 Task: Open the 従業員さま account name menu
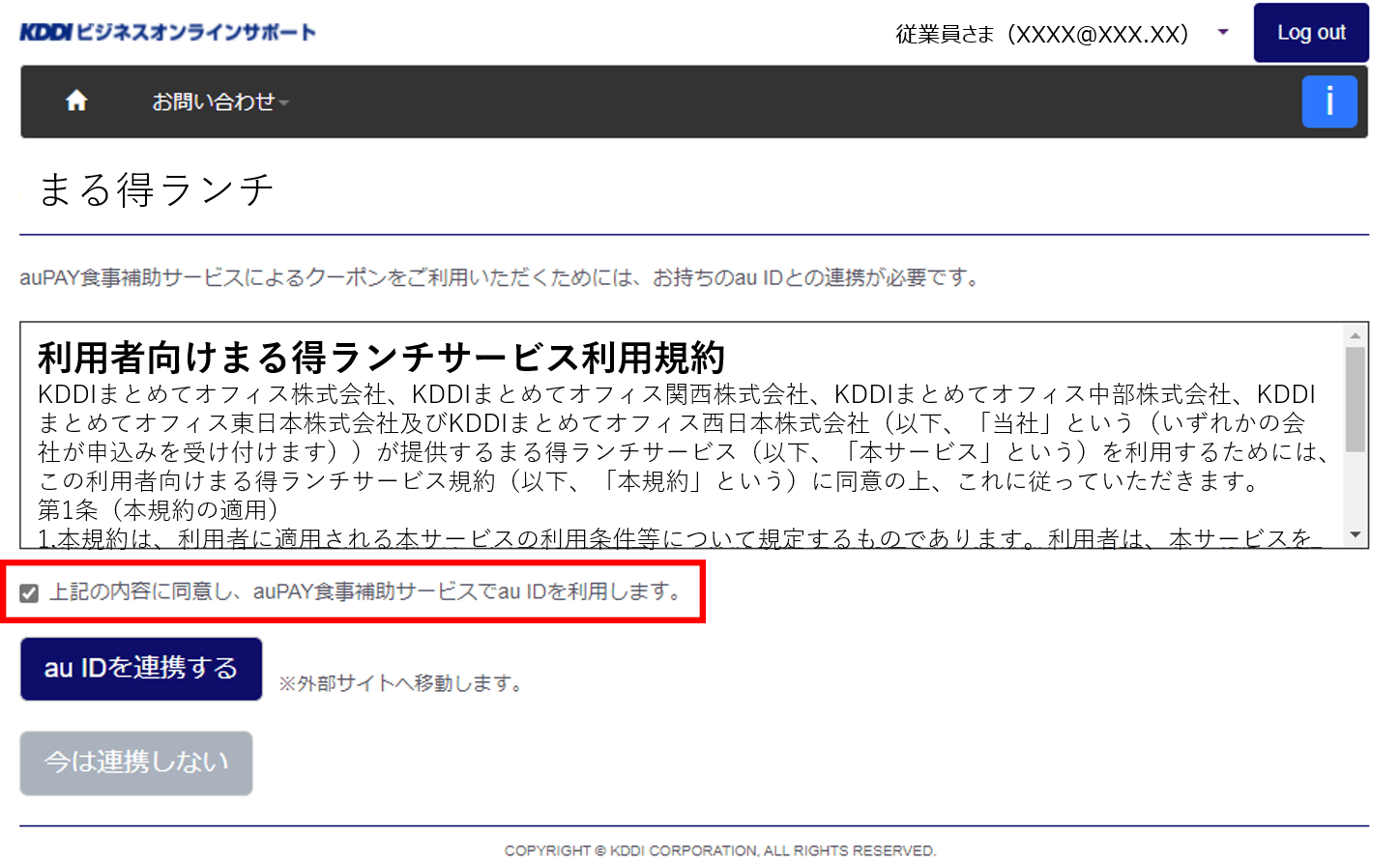pos(1041,34)
